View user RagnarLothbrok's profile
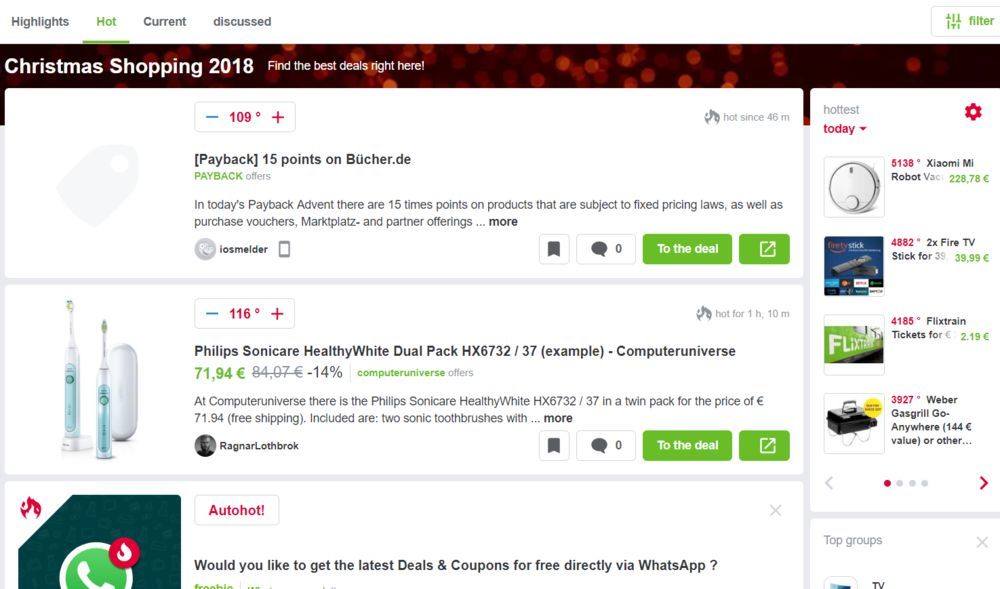Screen dimensions: 1000x589 [x=259, y=446]
